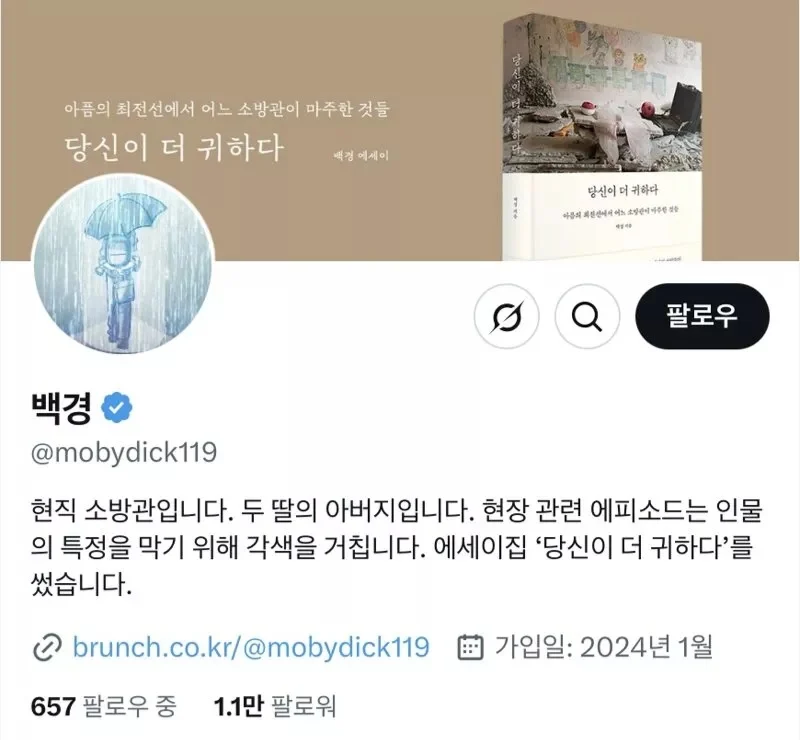The width and height of the screenshot is (800, 740).
Task: Click the calendar icon beside 가입일
Action: (x=470, y=647)
